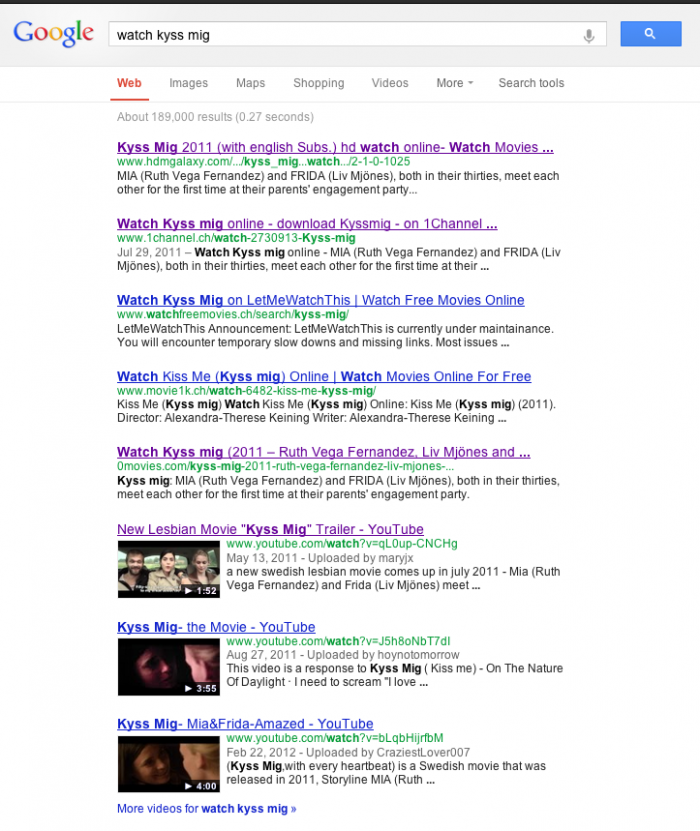Expand the More dropdown menu
This screenshot has width=700, height=831.
click(x=455, y=83)
